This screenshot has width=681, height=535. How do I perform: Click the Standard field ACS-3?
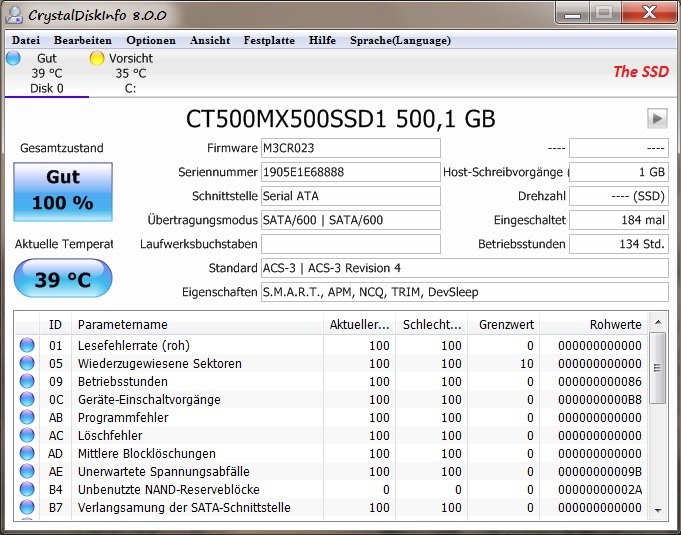(x=465, y=268)
